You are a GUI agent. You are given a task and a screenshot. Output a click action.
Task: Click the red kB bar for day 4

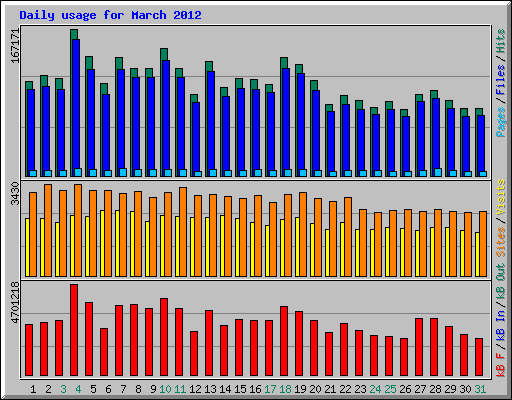tap(74, 330)
